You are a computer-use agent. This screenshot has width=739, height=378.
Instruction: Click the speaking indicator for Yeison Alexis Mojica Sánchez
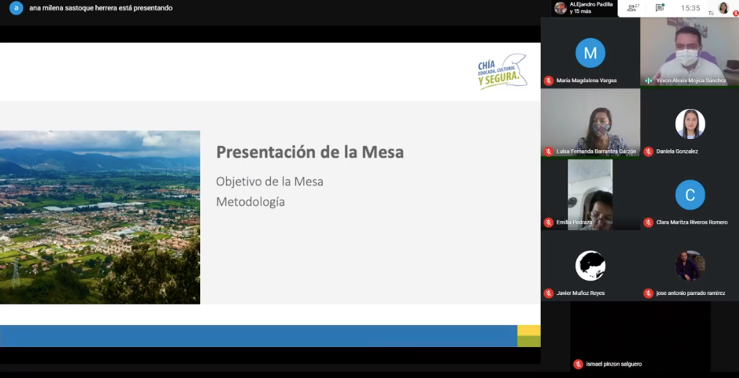[x=649, y=81]
